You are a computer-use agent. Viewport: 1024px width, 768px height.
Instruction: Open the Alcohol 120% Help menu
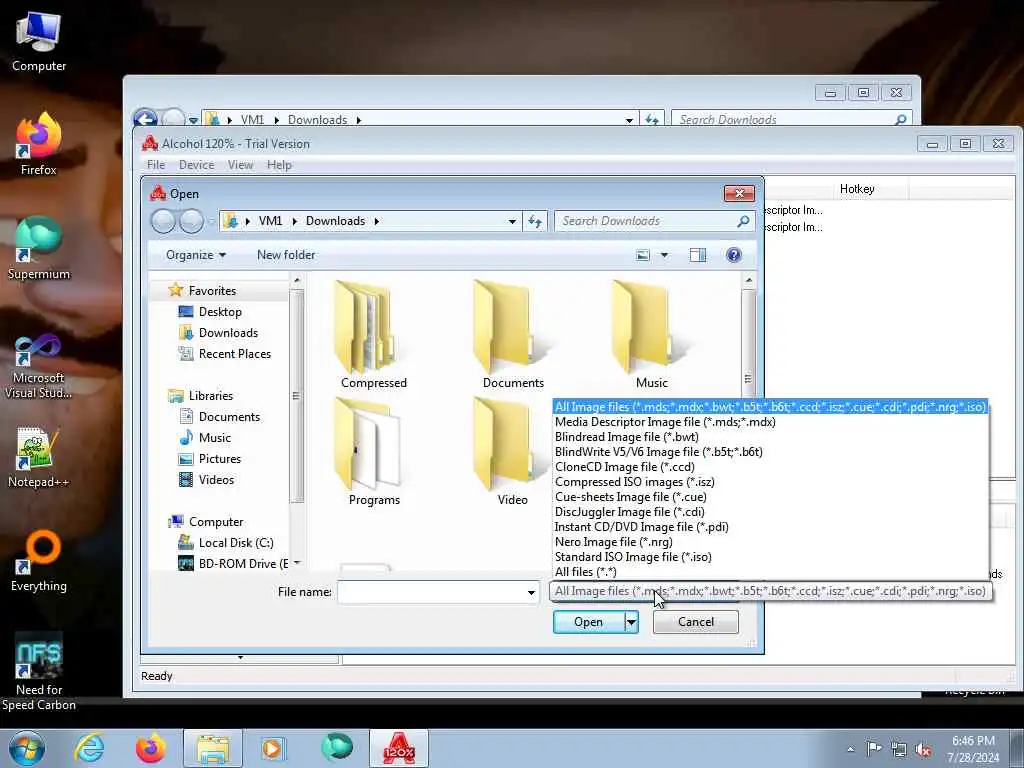pos(279,165)
